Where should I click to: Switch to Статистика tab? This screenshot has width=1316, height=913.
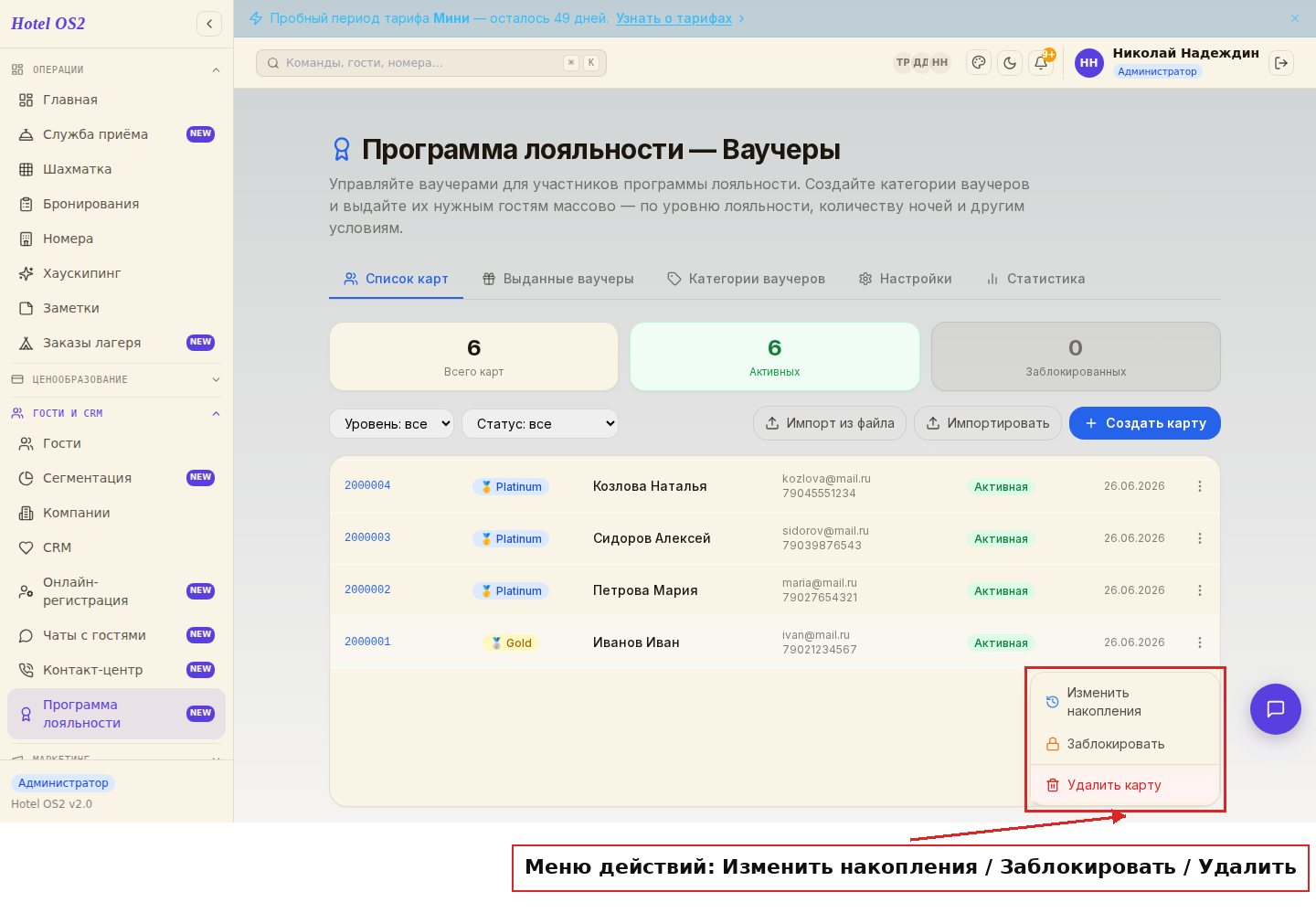tap(1035, 279)
